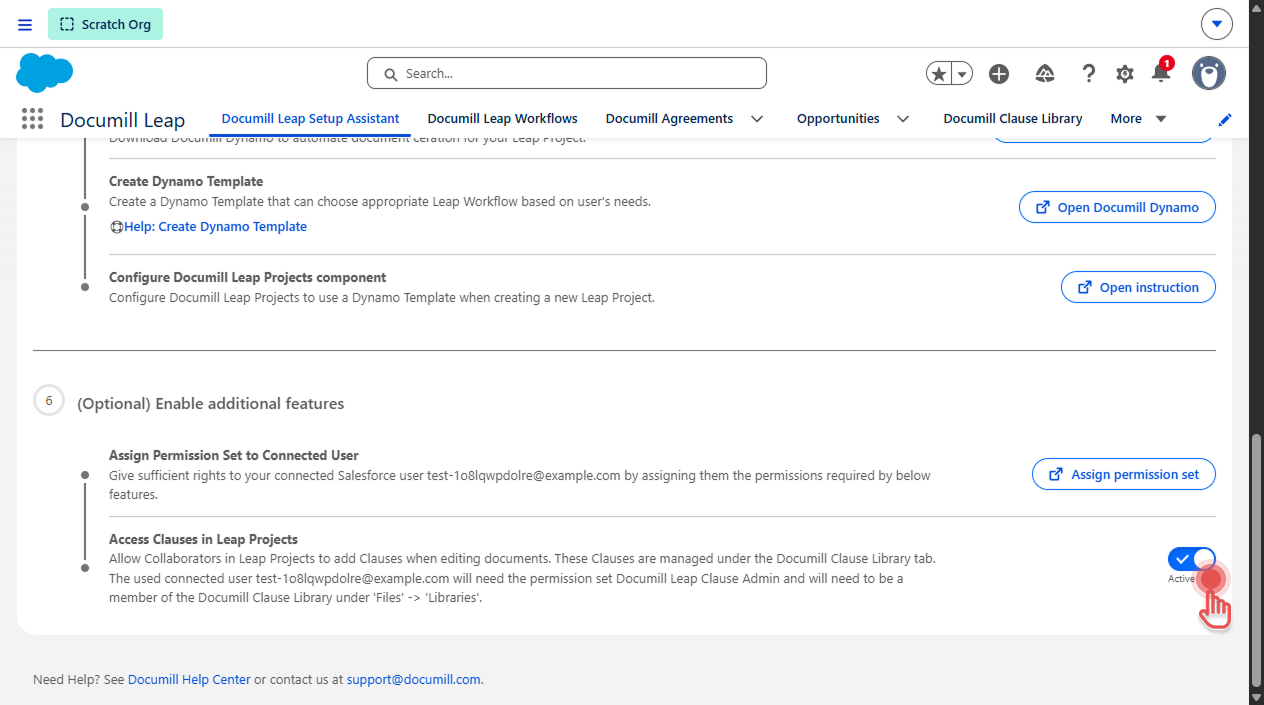Open the App Launcher grid icon
This screenshot has height=705, width=1264.
tap(32, 119)
